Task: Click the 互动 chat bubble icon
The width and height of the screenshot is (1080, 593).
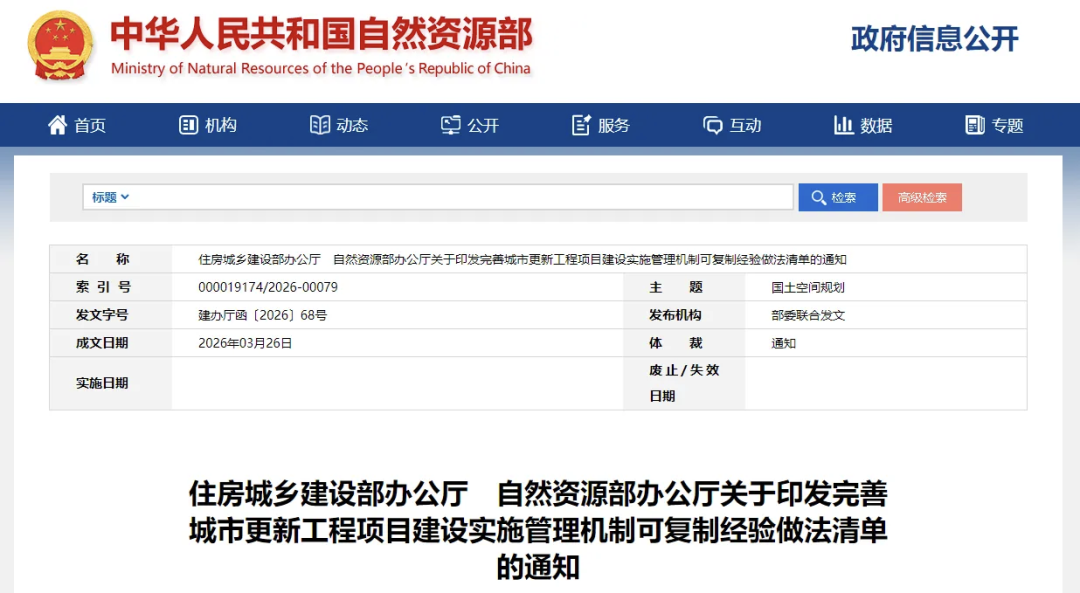Action: (713, 125)
